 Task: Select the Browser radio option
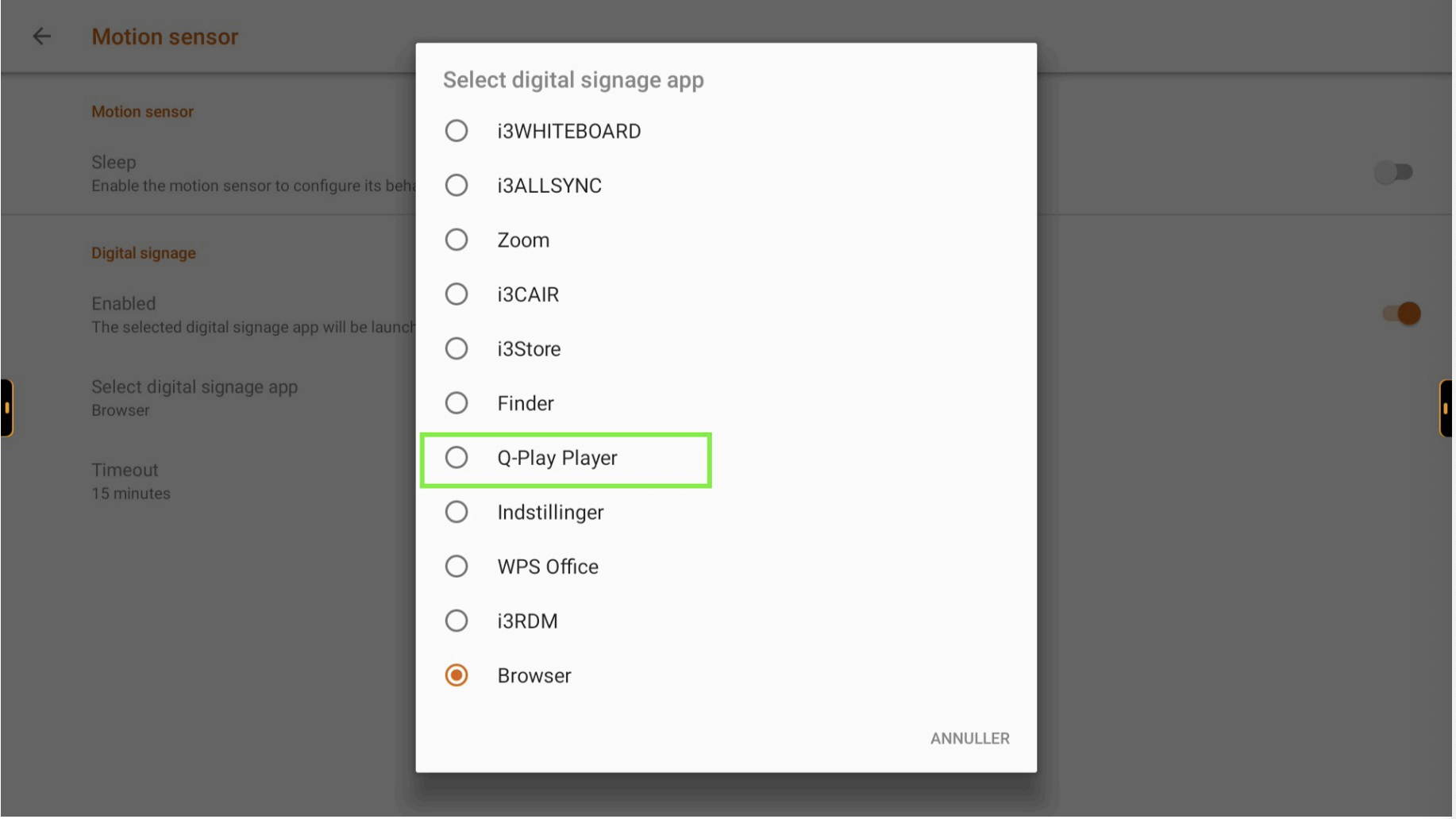(x=726, y=676)
